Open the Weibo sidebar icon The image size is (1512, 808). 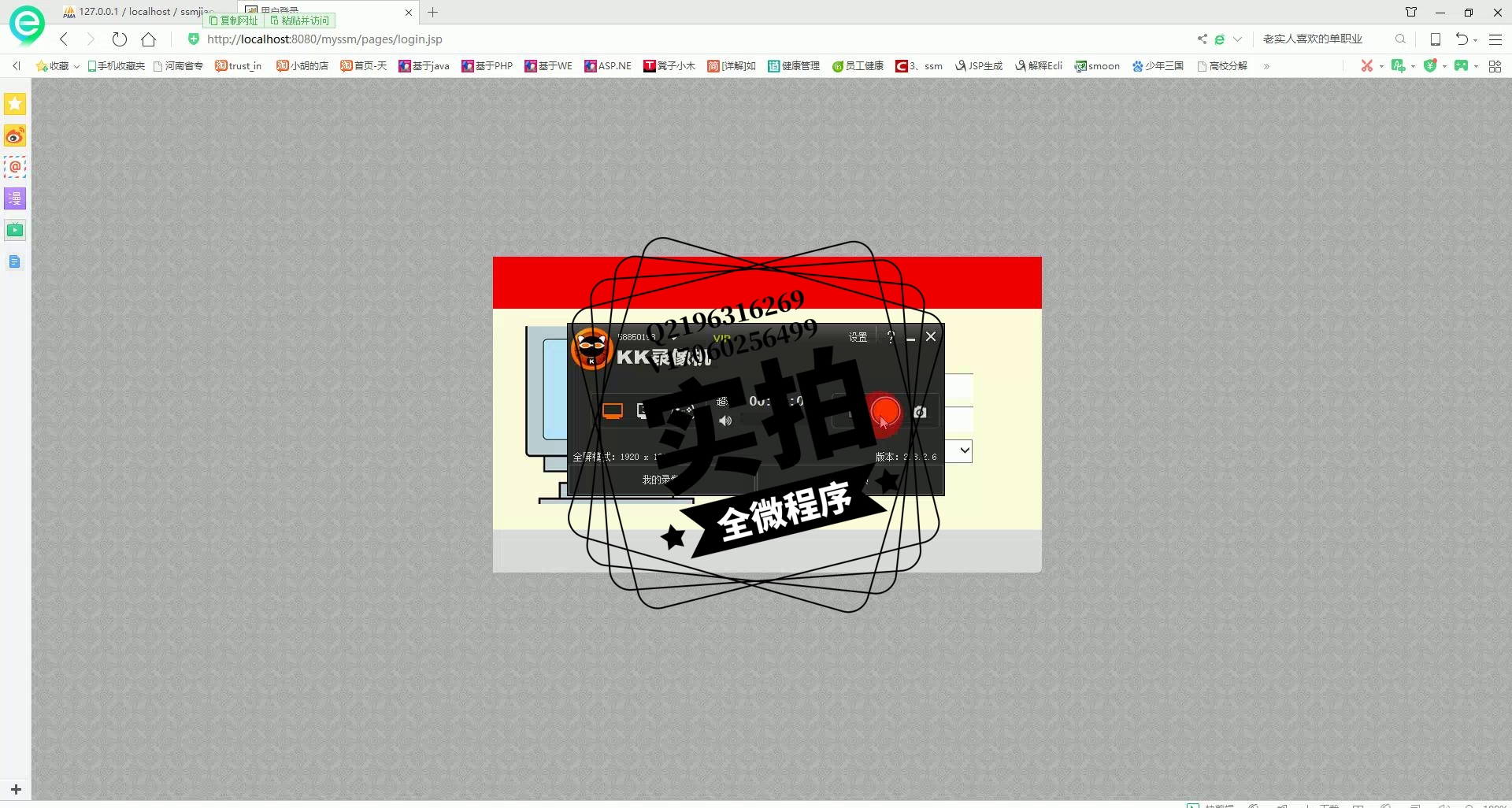click(x=15, y=135)
